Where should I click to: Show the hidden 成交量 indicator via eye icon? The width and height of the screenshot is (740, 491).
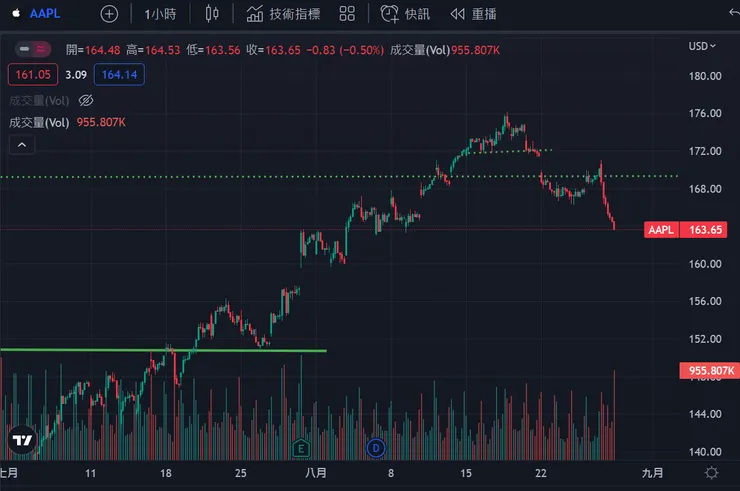pos(85,100)
